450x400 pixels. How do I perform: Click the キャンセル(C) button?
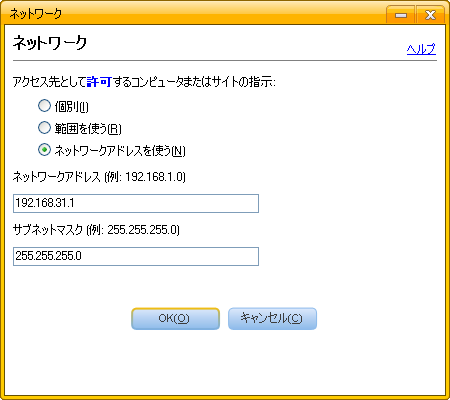pos(272,319)
